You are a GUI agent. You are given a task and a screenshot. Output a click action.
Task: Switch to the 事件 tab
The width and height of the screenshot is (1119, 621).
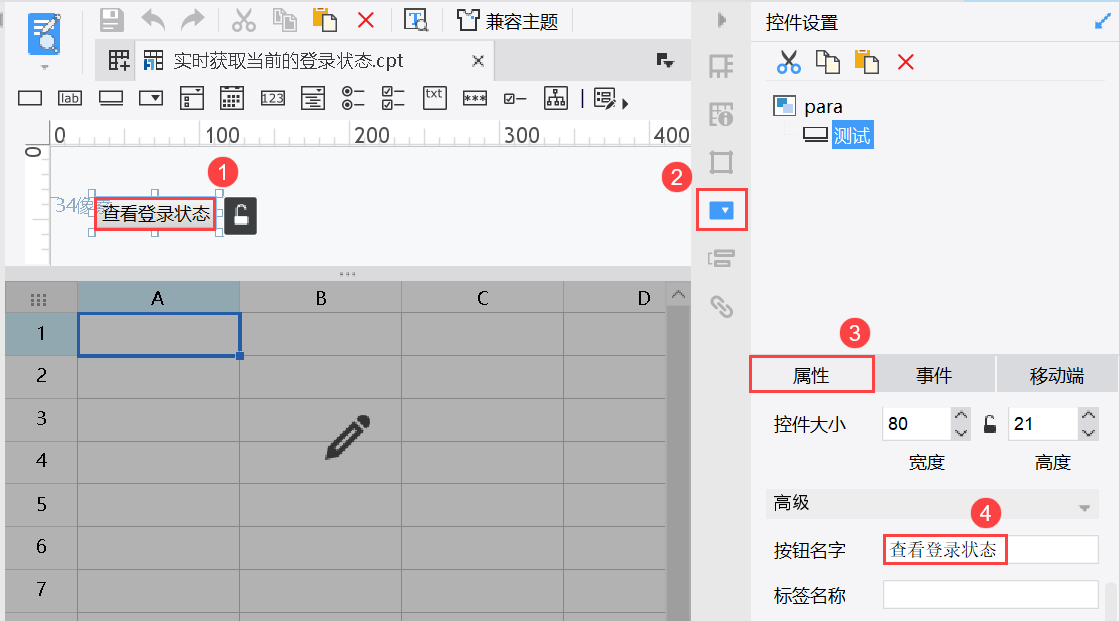934,373
